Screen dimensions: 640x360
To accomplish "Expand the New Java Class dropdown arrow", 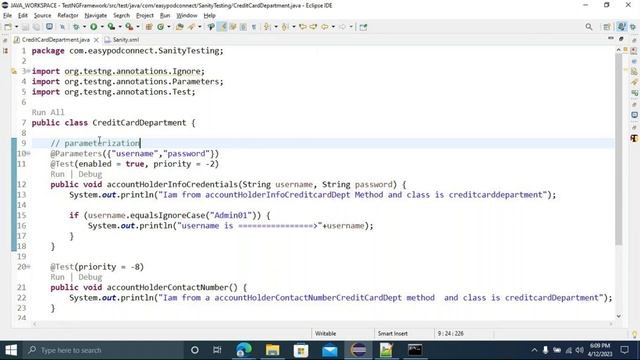I will pyautogui.click(x=169, y=27).
